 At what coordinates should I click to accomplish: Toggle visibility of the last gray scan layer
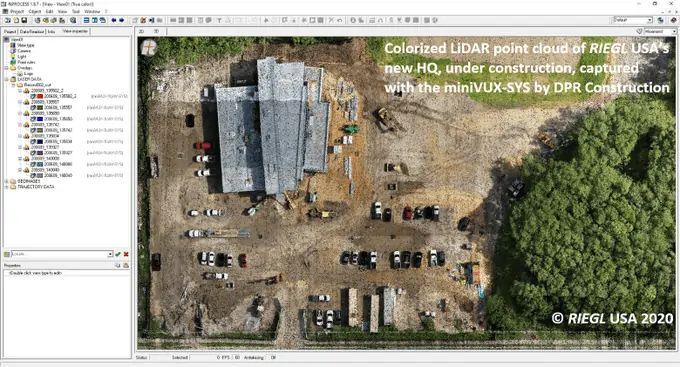[33, 176]
